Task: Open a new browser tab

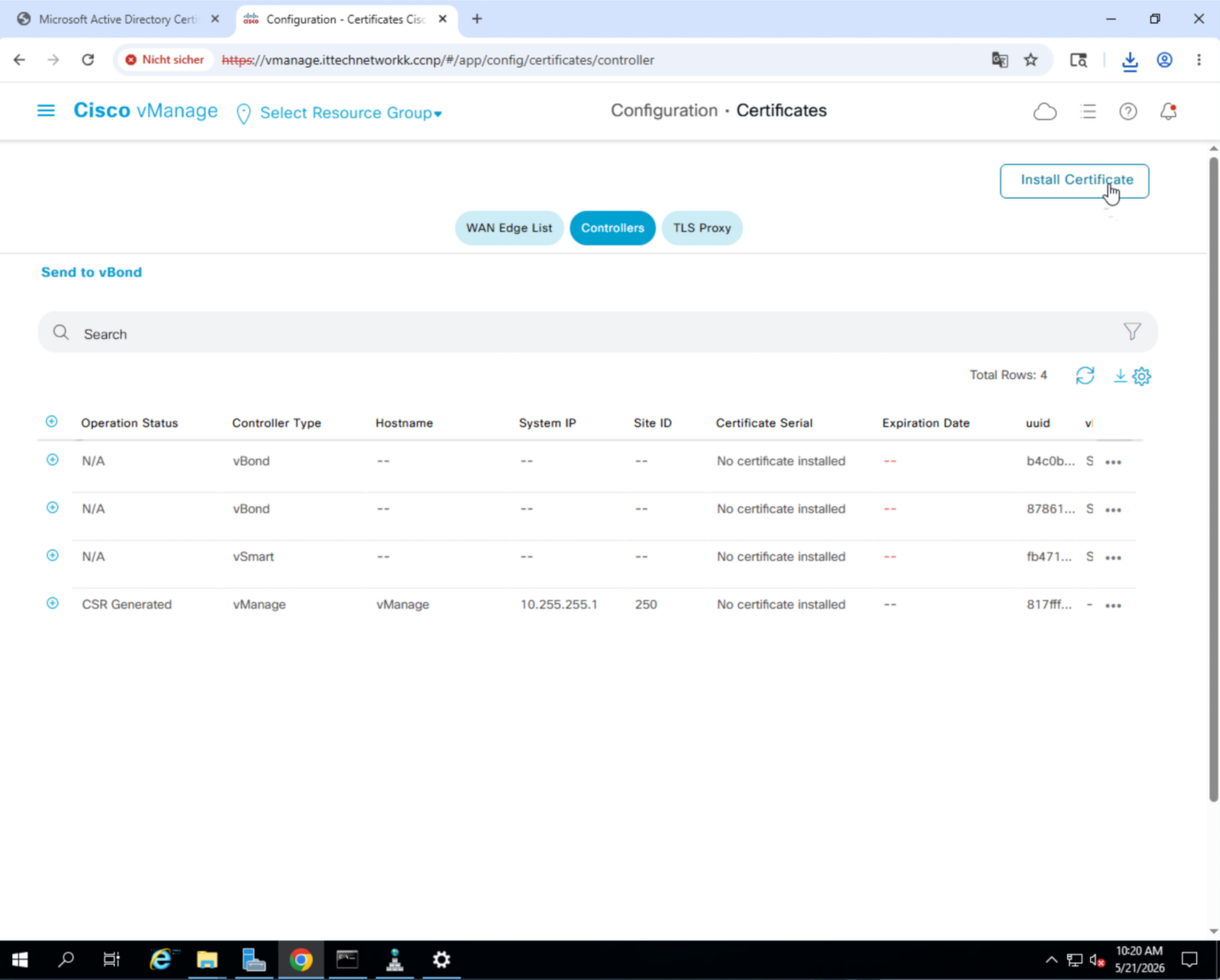Action: (x=477, y=19)
